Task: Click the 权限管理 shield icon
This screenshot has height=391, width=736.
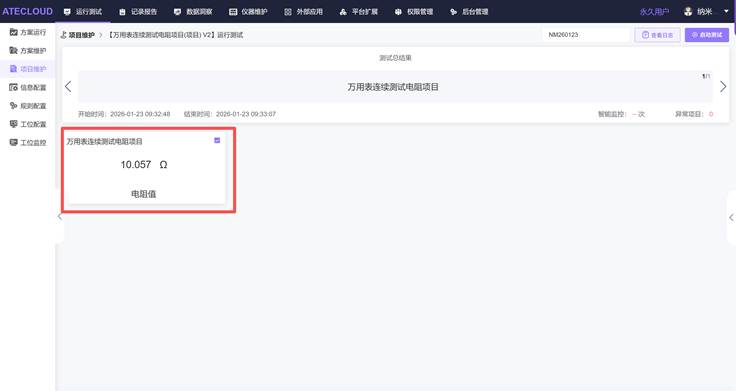Action: coord(398,12)
